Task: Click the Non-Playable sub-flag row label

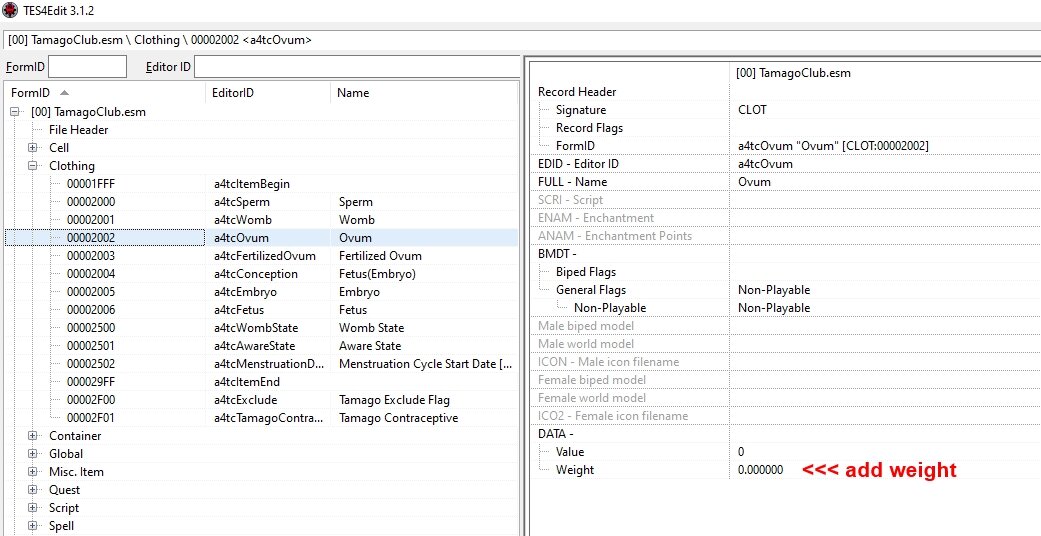Action: [x=610, y=308]
